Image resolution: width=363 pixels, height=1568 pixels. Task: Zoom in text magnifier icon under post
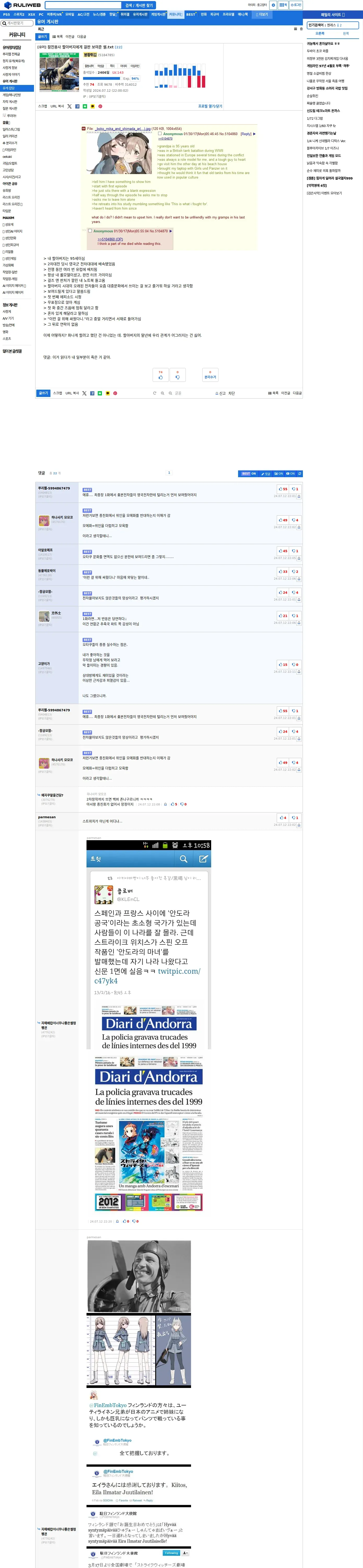coord(163,393)
